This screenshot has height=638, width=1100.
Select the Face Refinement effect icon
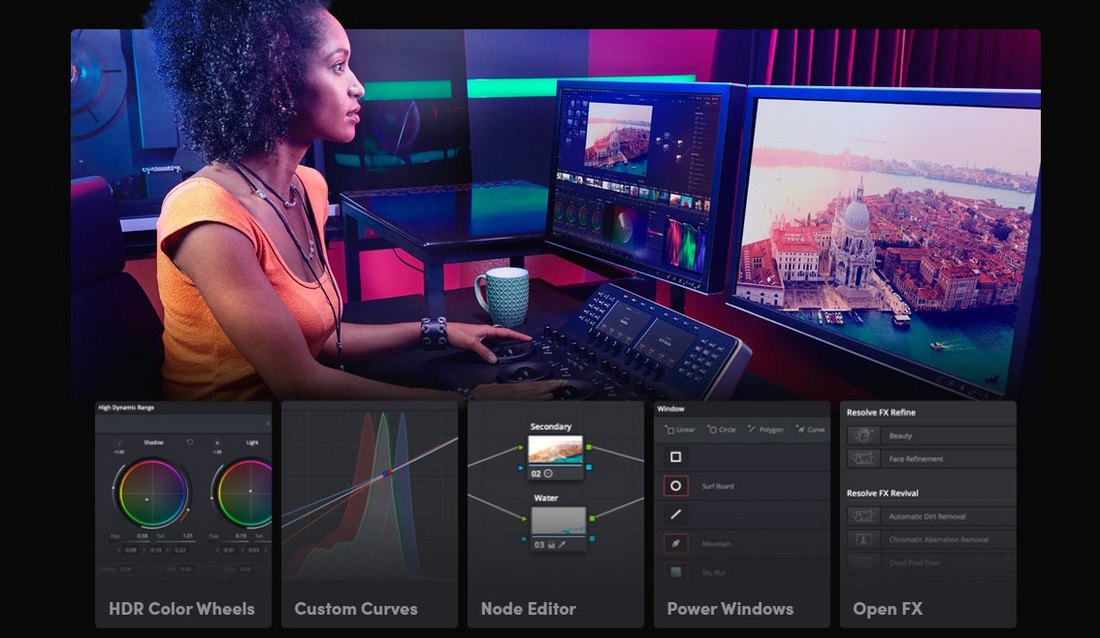click(863, 459)
